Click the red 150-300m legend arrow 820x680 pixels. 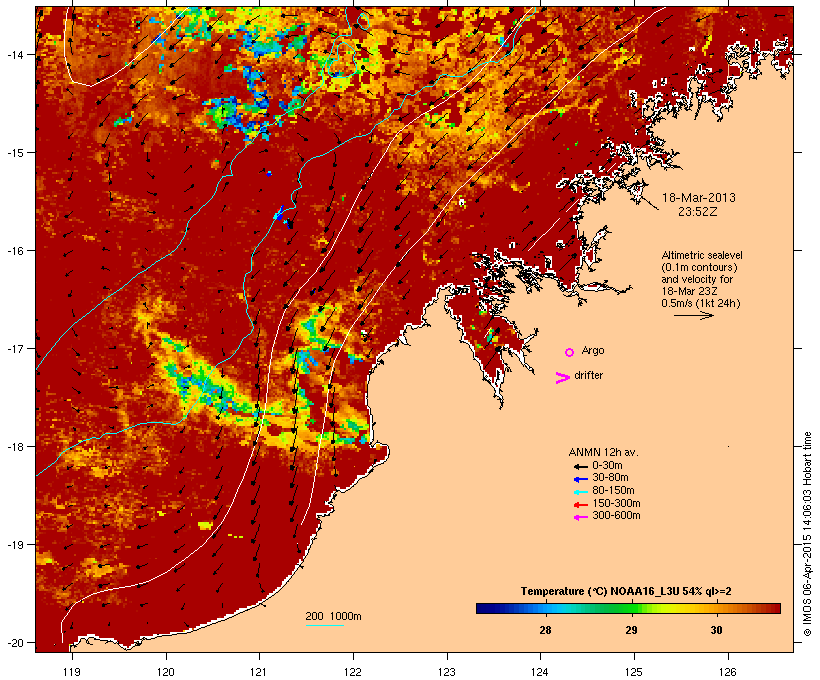click(580, 505)
